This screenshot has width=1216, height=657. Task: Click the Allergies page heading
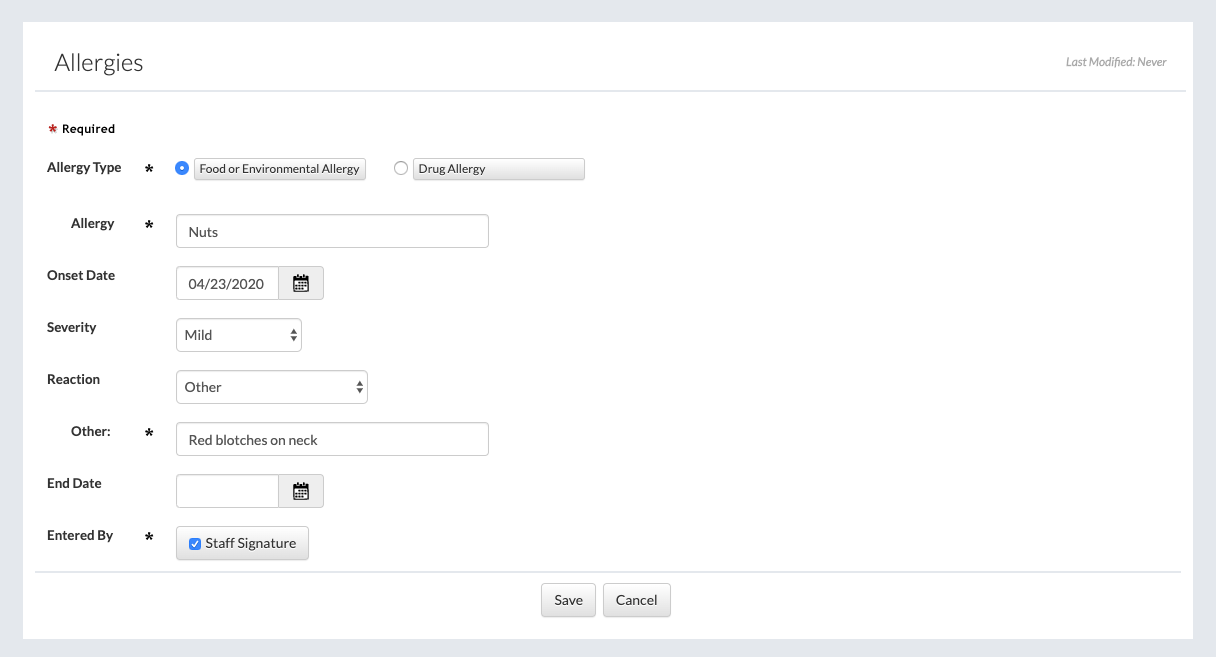point(99,63)
